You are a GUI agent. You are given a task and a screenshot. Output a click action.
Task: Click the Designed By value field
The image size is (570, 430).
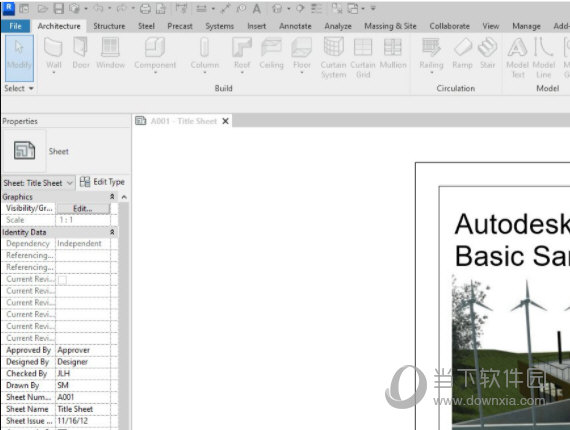[83, 362]
